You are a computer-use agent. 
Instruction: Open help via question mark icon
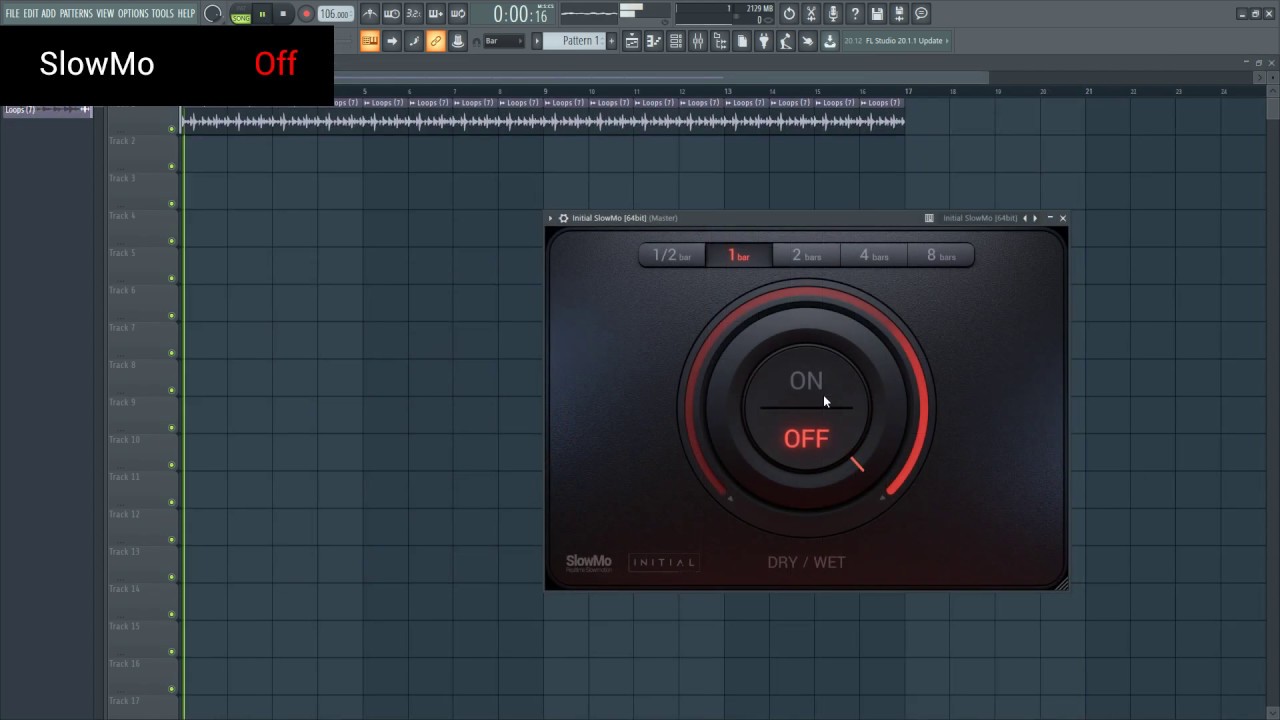pyautogui.click(x=855, y=14)
